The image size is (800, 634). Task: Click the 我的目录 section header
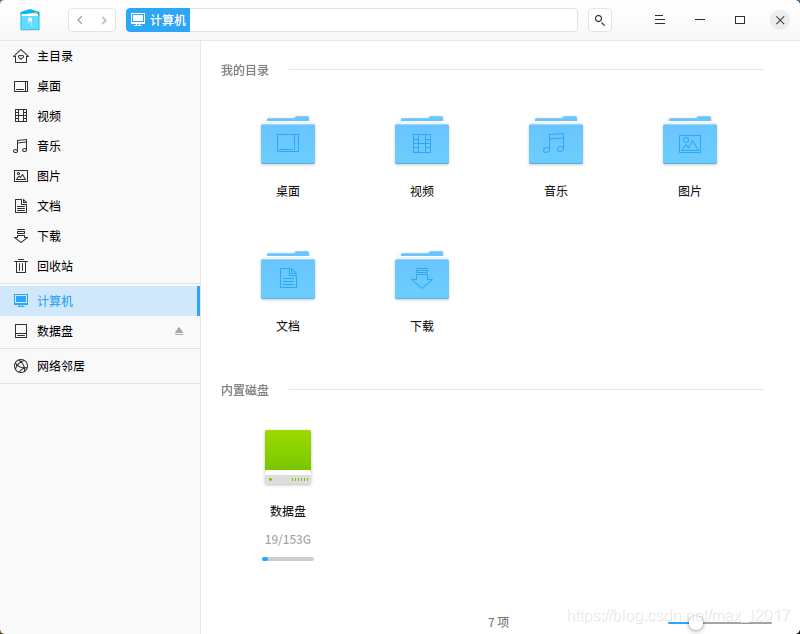245,70
